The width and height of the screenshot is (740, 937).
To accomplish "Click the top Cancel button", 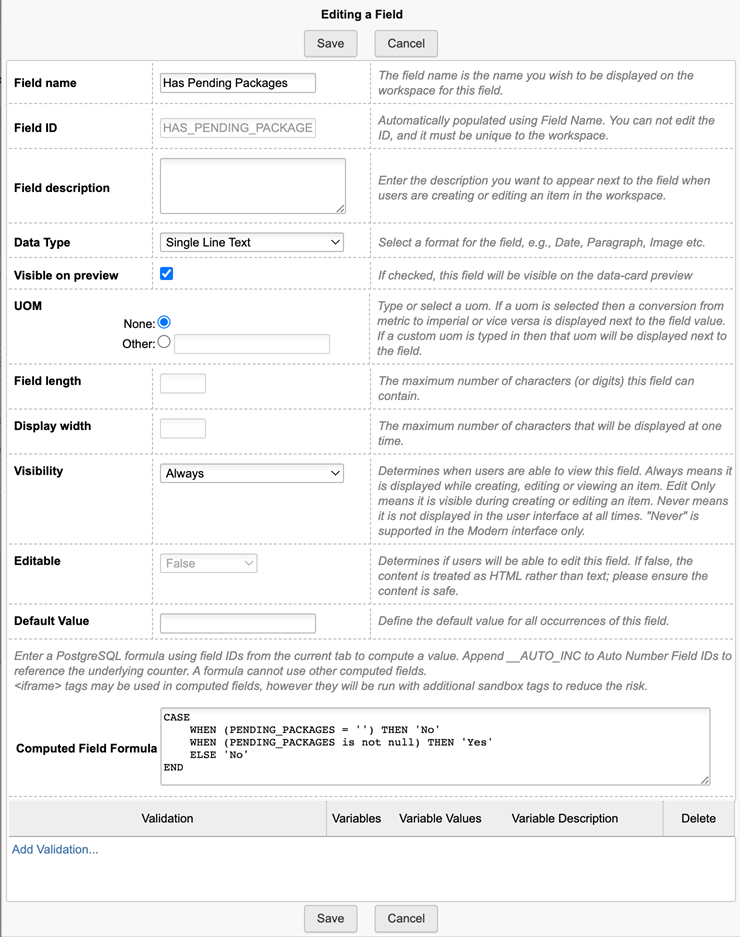I will coord(406,44).
